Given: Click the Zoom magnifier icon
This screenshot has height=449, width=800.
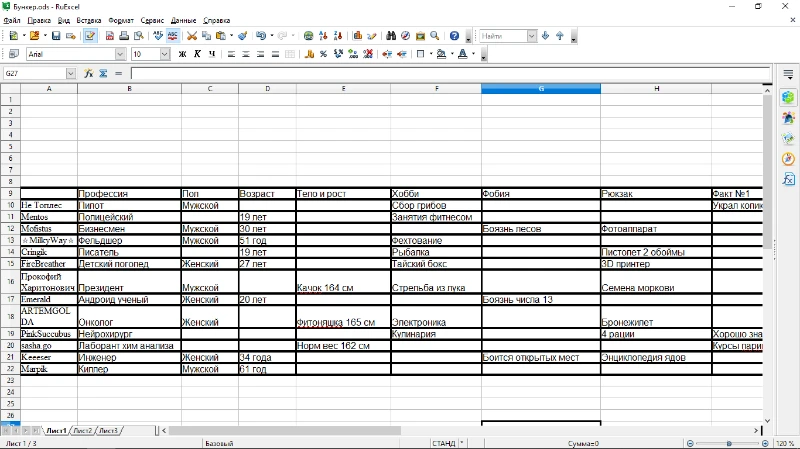Looking at the screenshot, I should tap(435, 36).
